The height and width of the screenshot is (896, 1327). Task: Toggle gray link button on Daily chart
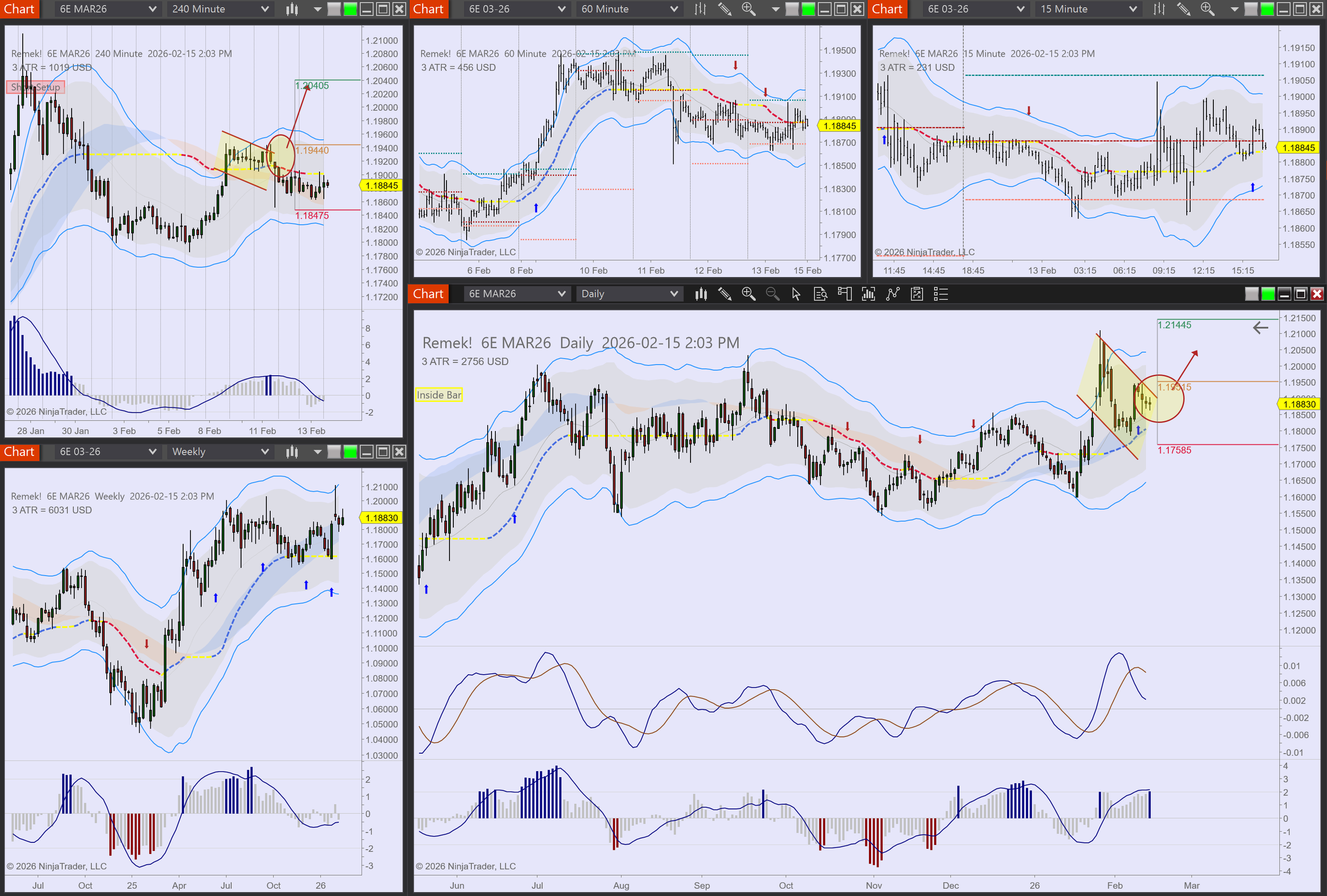click(1252, 294)
